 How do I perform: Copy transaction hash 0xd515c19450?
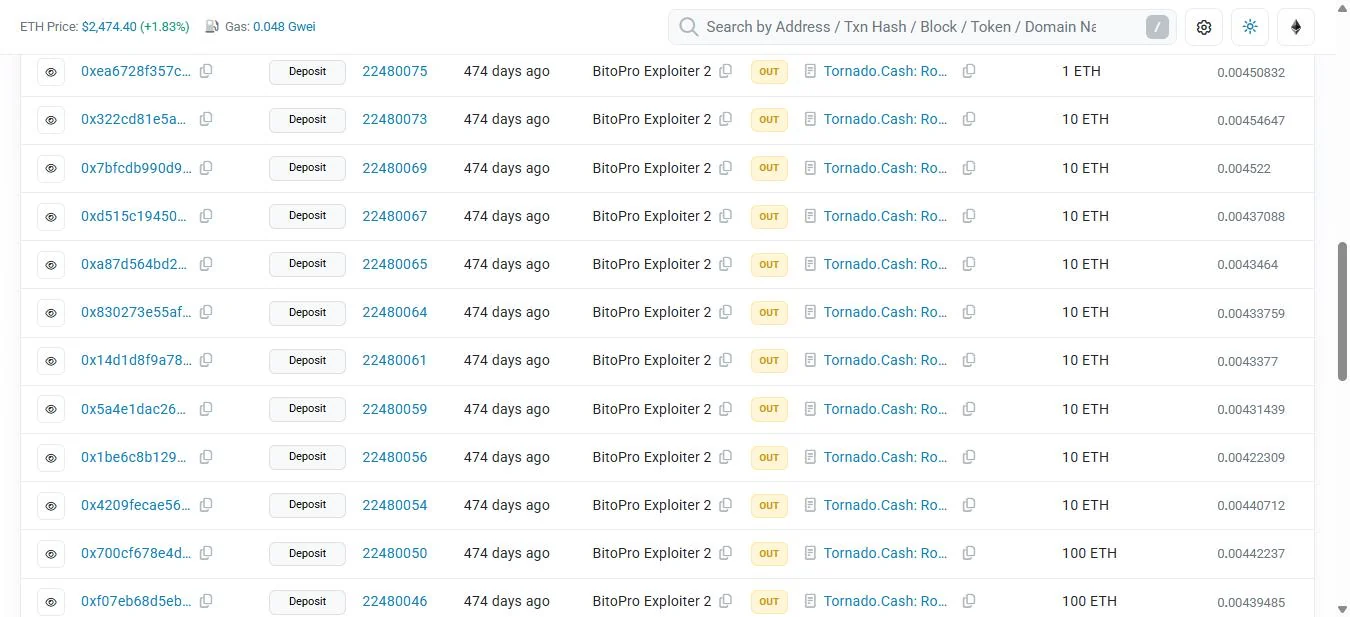(206, 216)
